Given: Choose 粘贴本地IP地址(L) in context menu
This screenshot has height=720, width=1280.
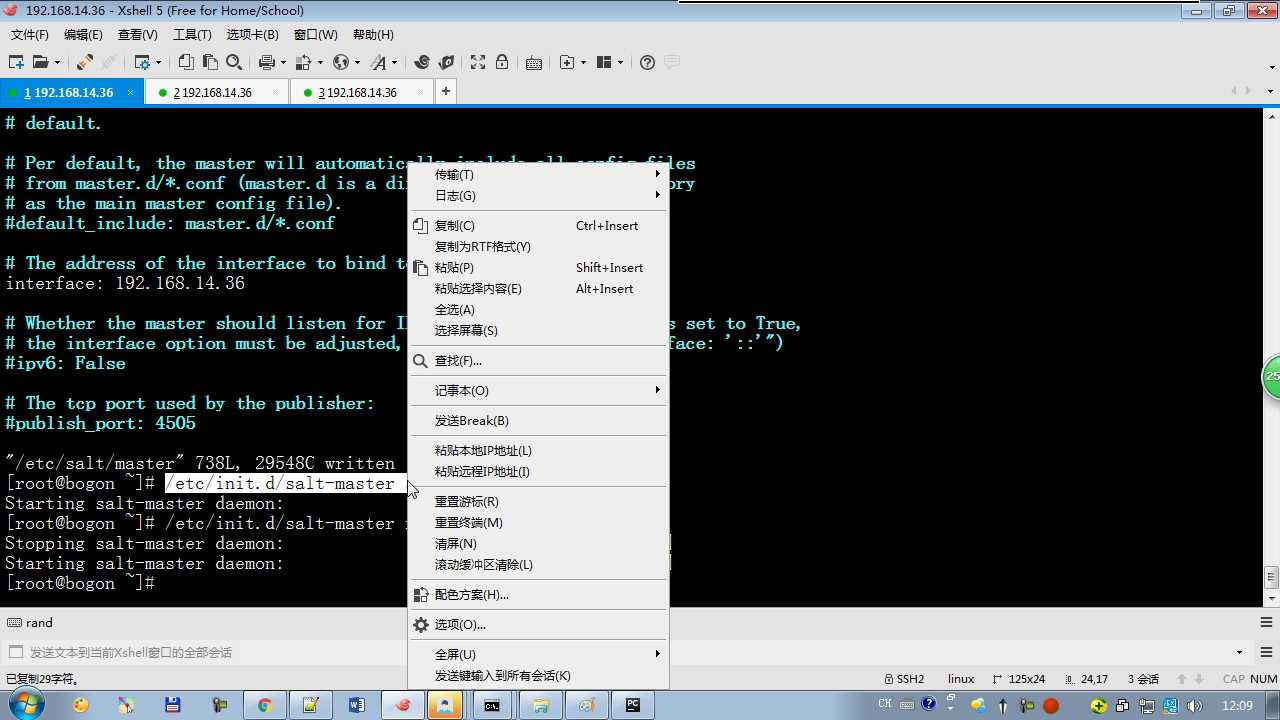Looking at the screenshot, I should 538,450.
